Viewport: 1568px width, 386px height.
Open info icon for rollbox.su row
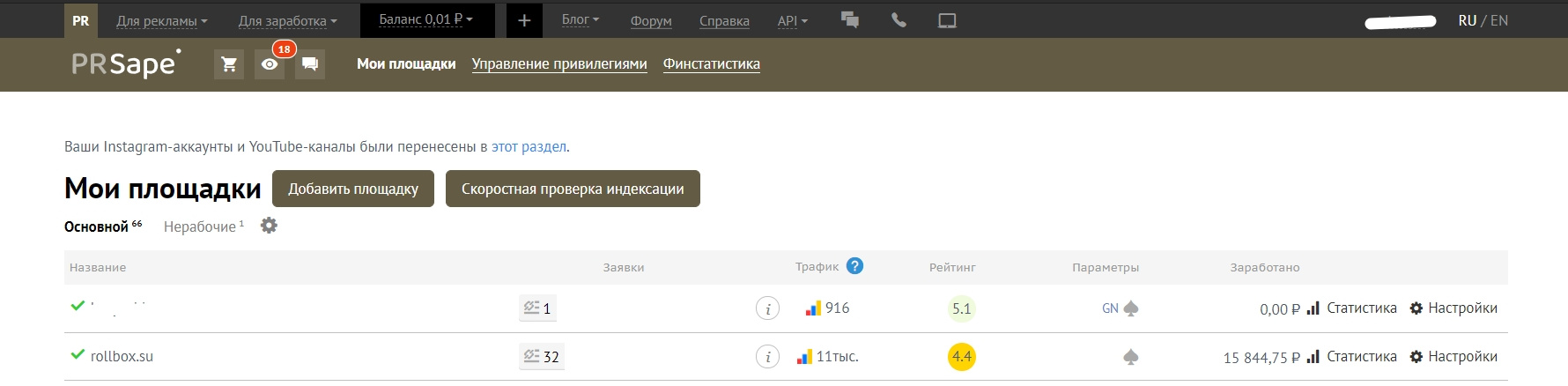click(767, 357)
